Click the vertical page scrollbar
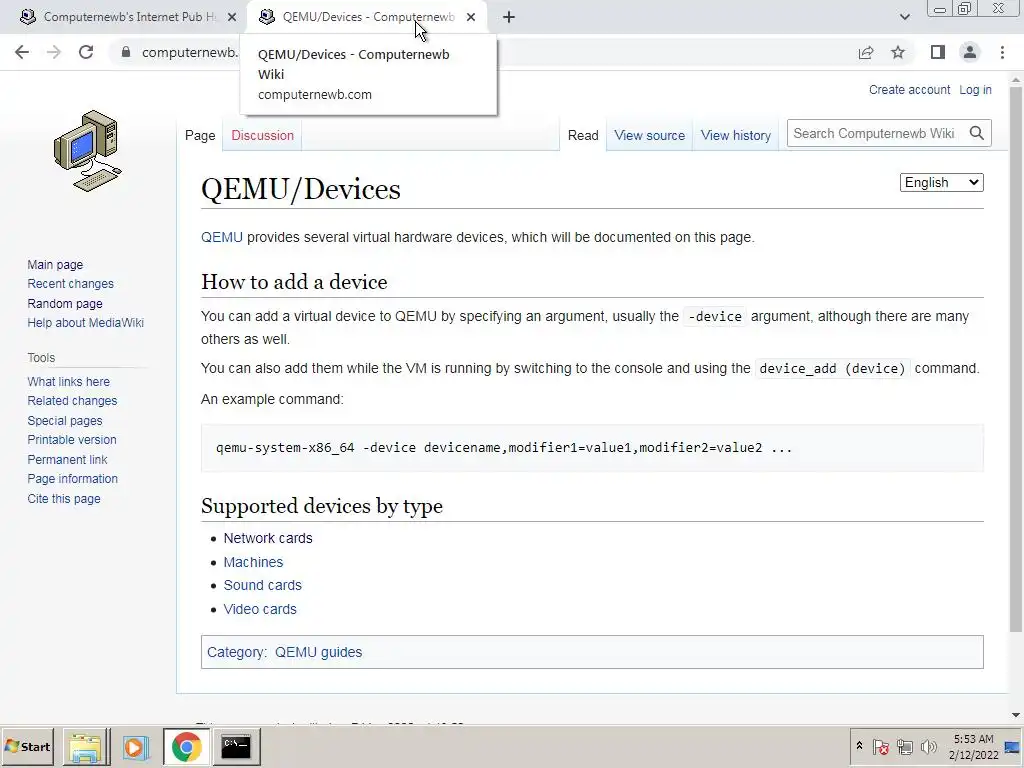Viewport: 1024px width, 768px height. click(1016, 359)
